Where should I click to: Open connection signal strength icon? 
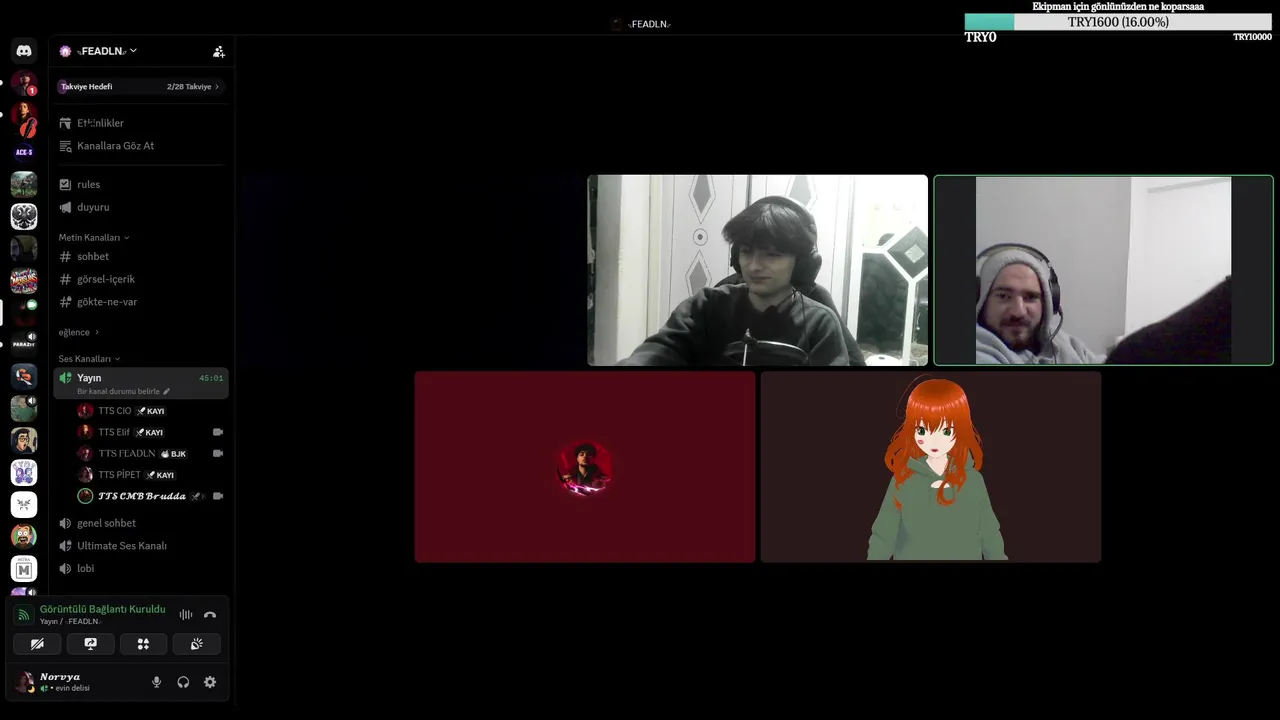click(23, 615)
